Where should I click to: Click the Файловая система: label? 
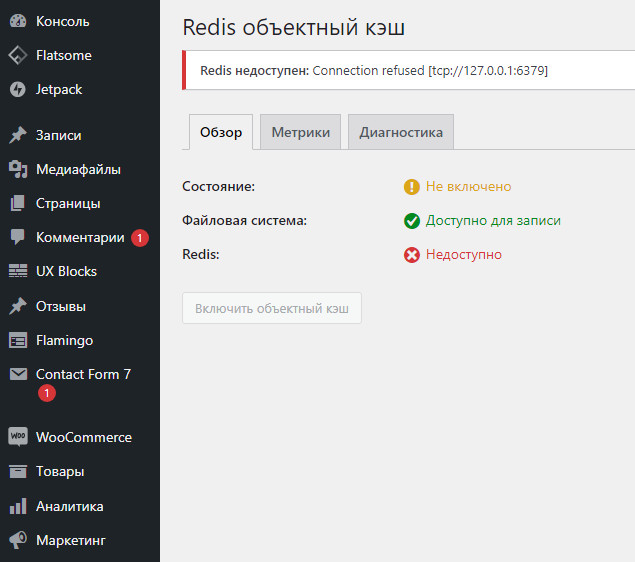(x=245, y=220)
